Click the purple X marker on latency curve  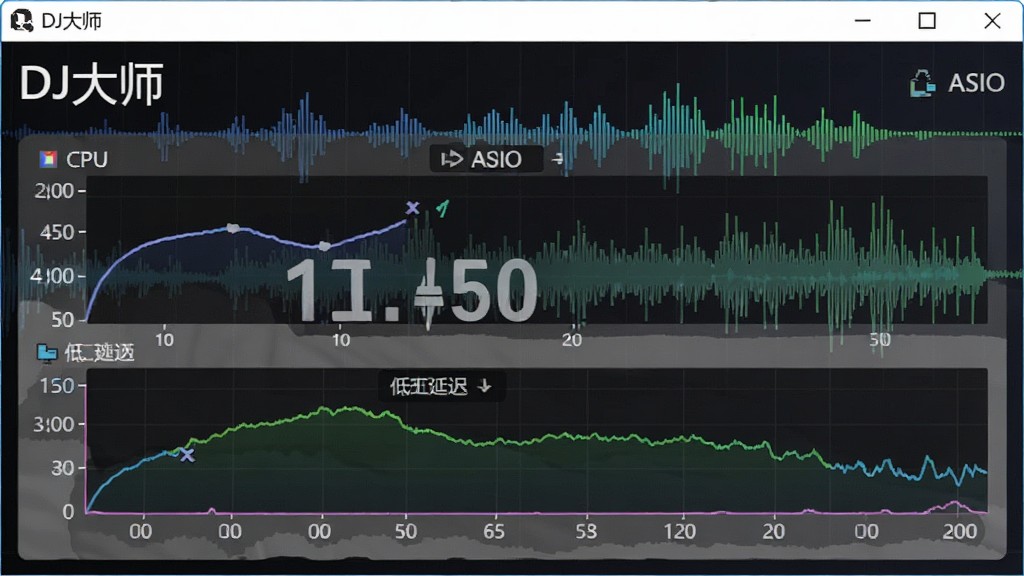click(x=187, y=455)
